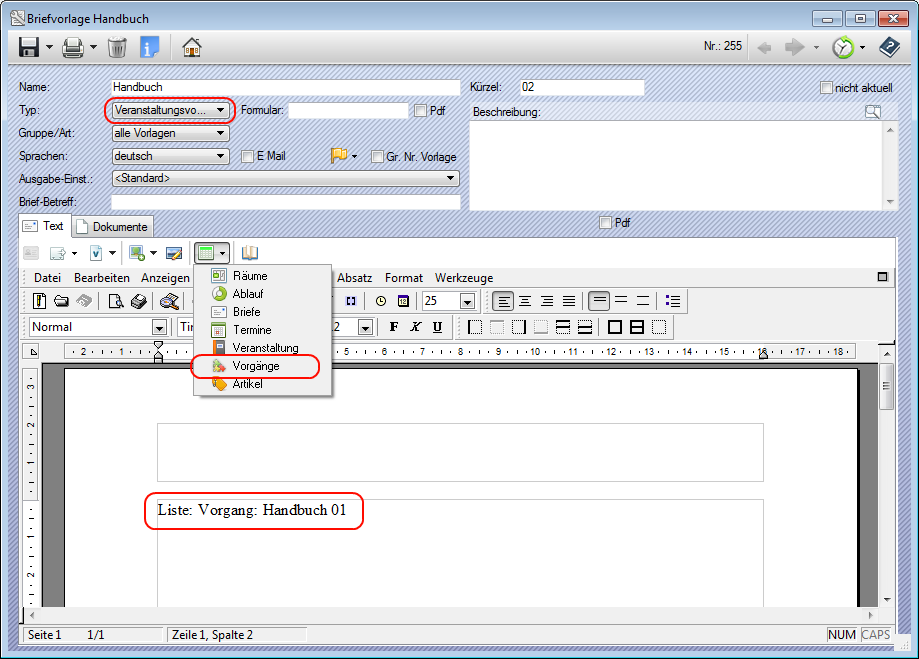Image resolution: width=919 pixels, height=659 pixels.
Task: Select Vorgänge from the dropdown menu
Action: [x=256, y=367]
